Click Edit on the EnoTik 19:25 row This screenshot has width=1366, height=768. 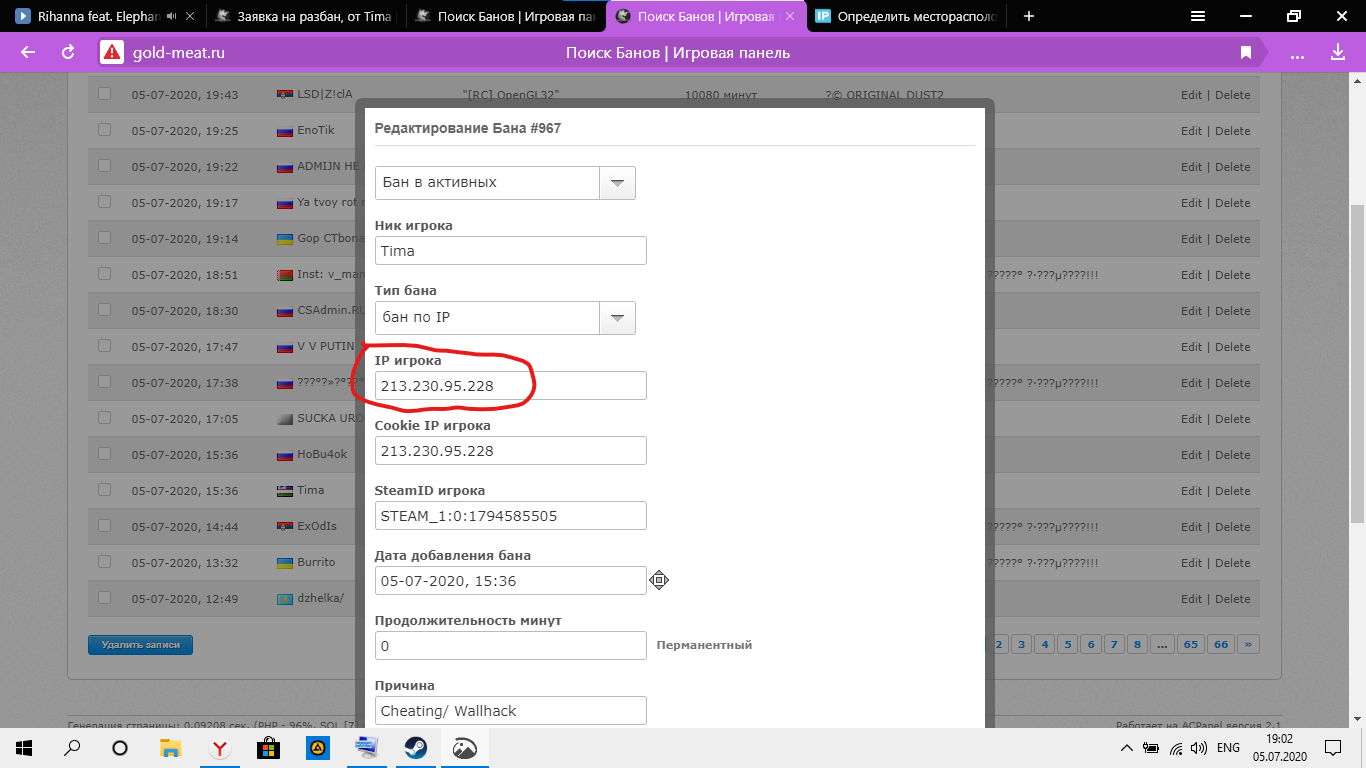click(x=1191, y=131)
